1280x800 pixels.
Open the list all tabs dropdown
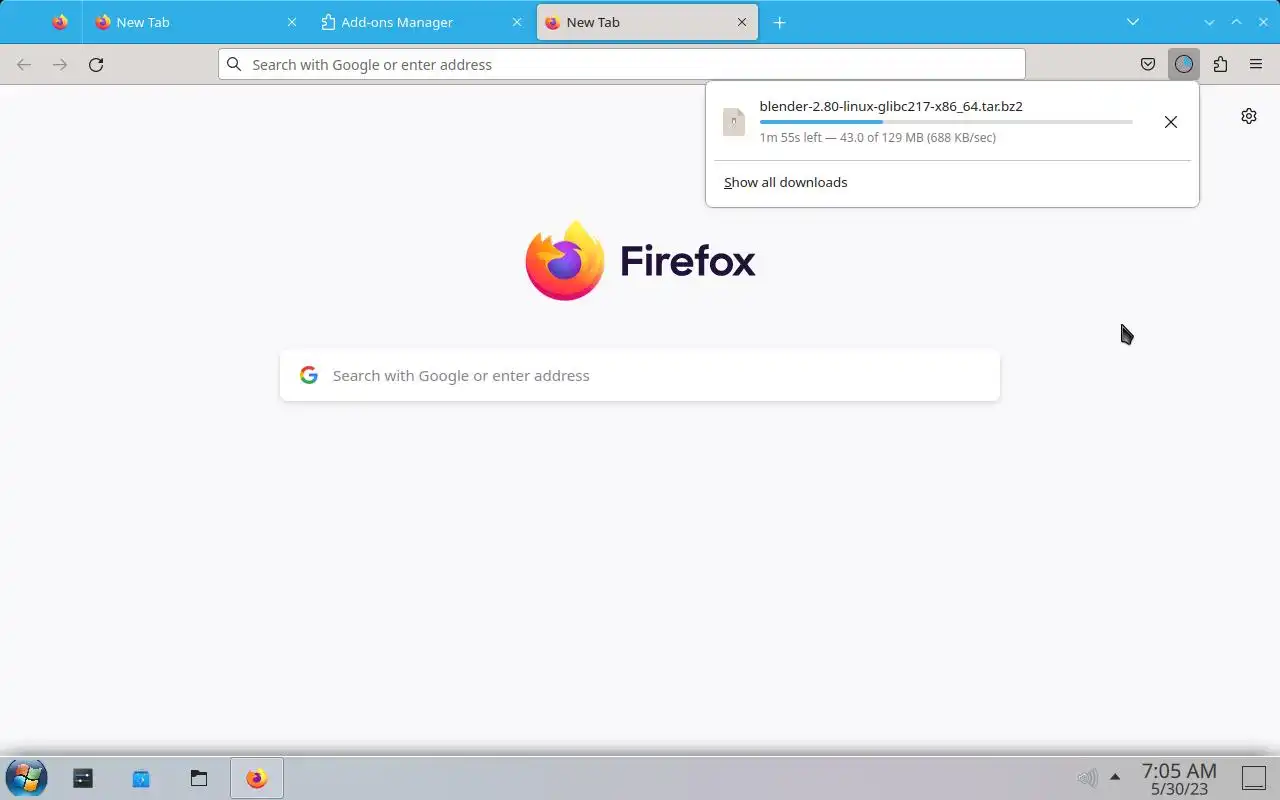(1133, 22)
